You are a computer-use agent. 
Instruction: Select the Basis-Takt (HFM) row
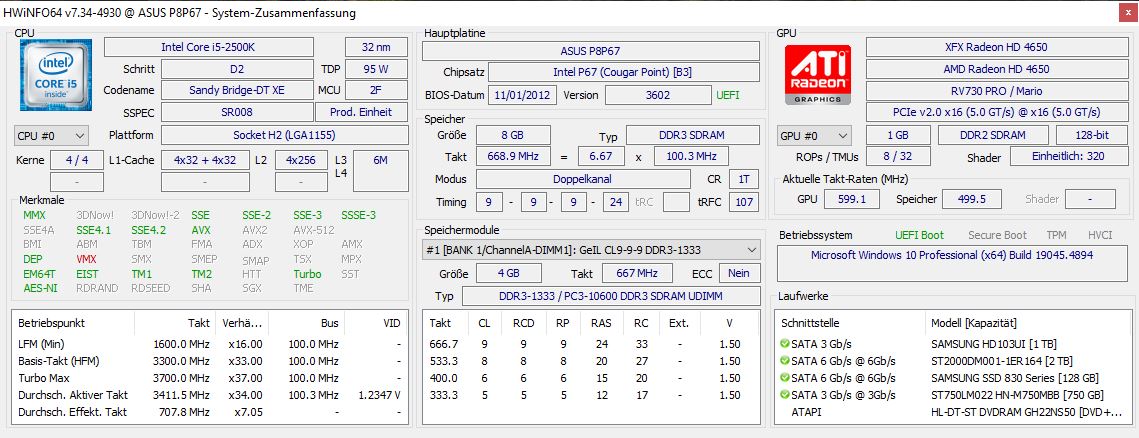pos(210,361)
